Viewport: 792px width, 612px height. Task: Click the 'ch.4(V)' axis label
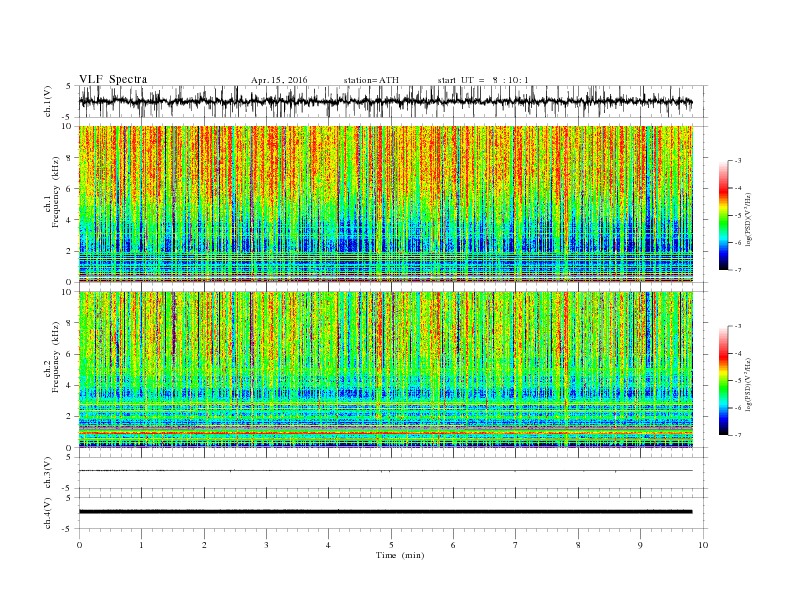click(48, 513)
